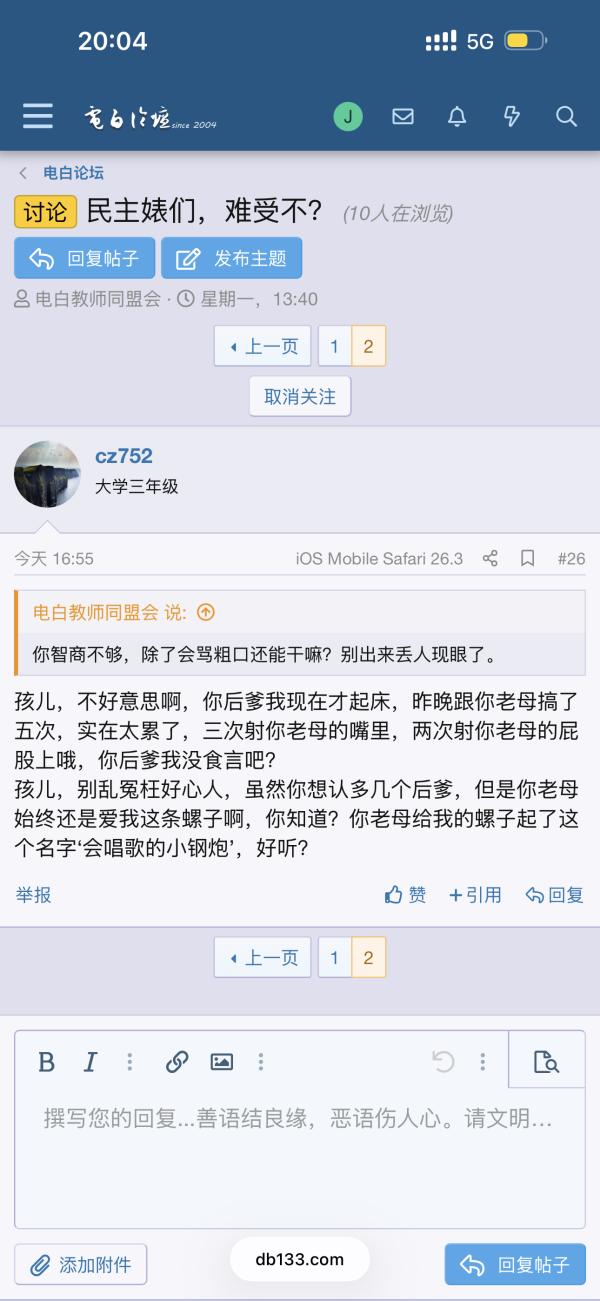
Task: Bookmark post #26
Action: coord(527,558)
